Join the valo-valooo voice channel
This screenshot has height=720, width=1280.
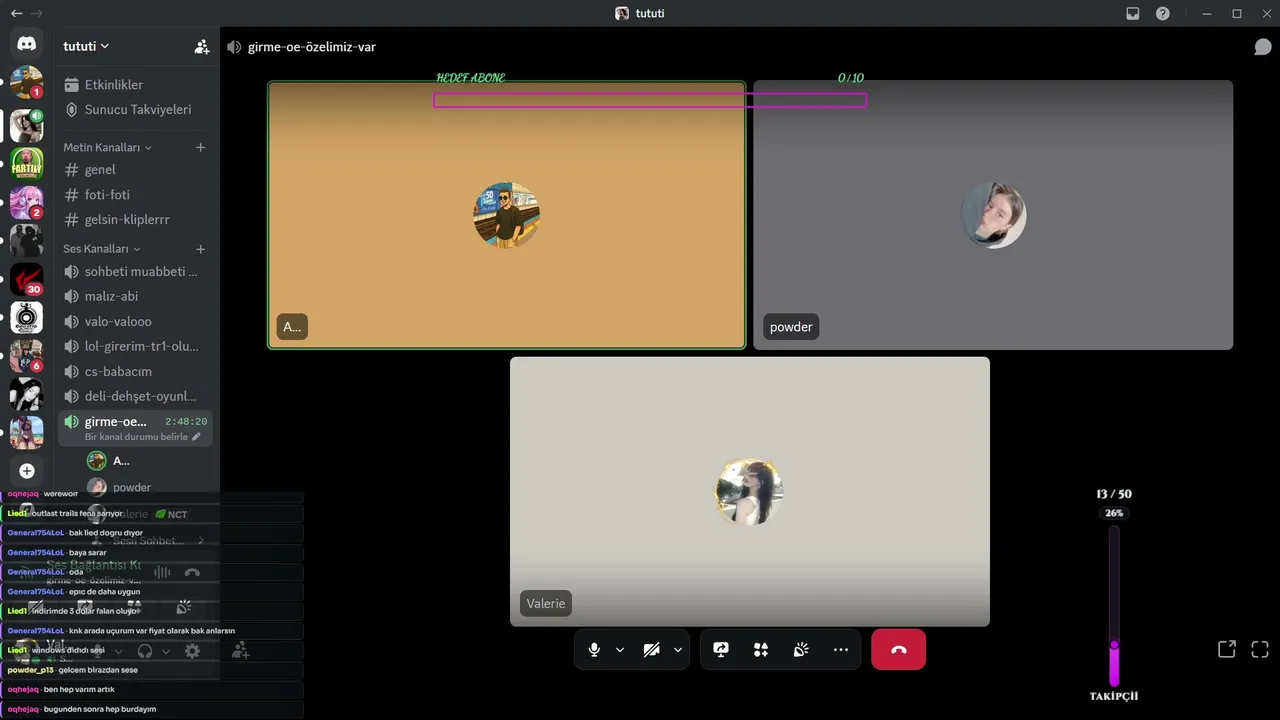[136, 321]
